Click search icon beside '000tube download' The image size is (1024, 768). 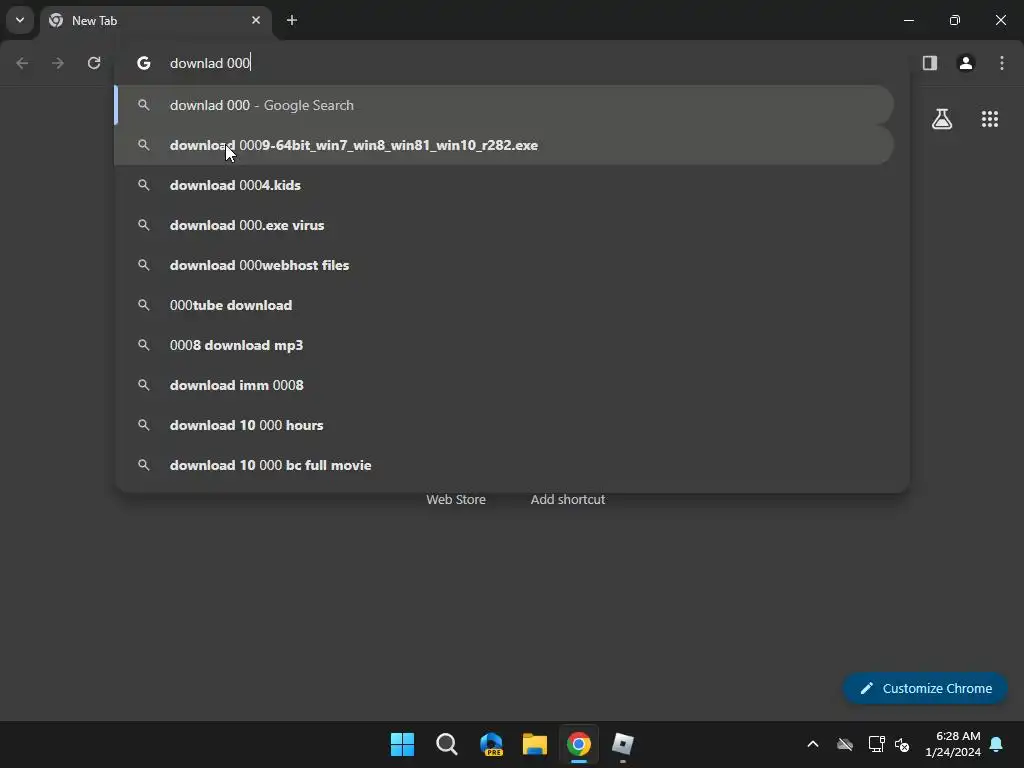click(144, 305)
